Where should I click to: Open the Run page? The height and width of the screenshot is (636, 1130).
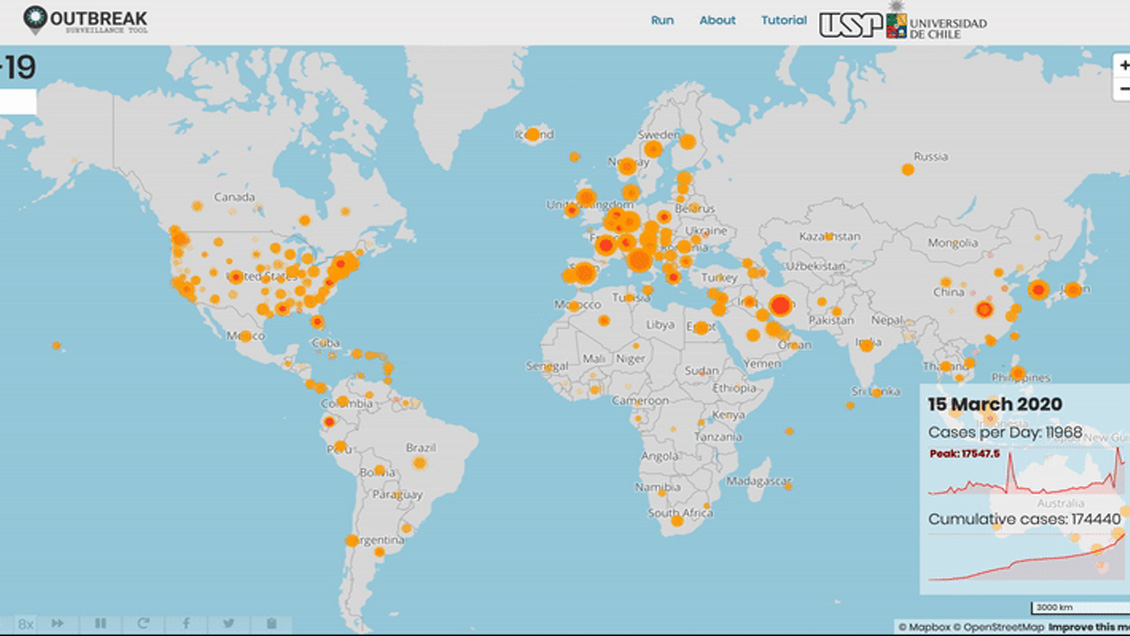662,20
